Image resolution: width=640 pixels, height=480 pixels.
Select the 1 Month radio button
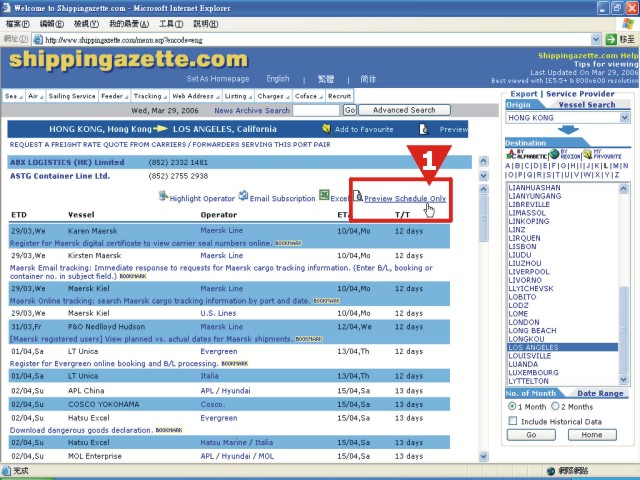point(511,406)
